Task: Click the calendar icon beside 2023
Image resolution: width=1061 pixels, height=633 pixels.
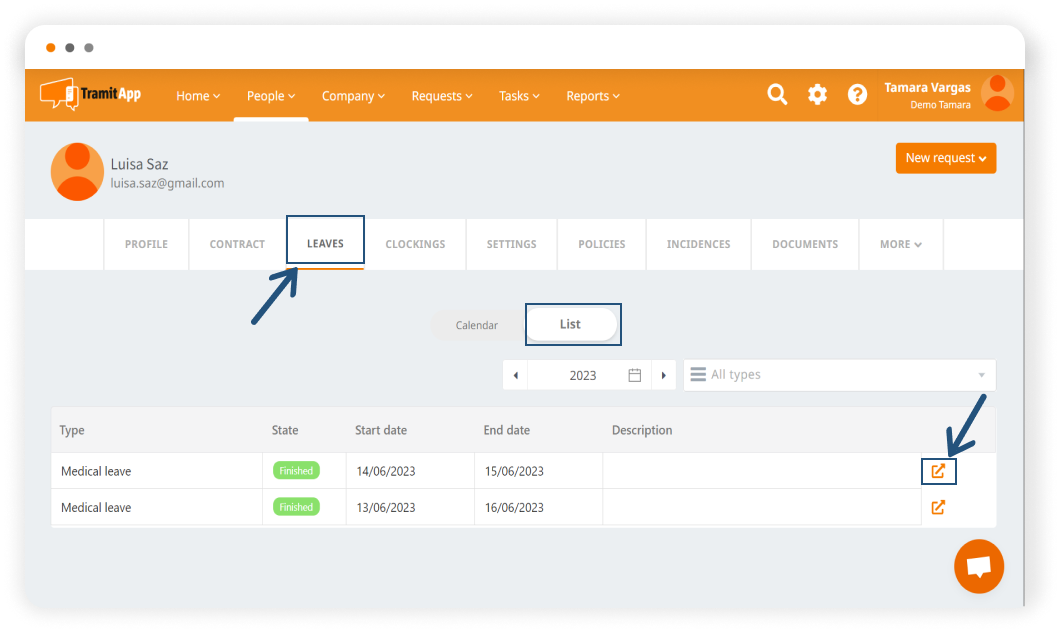Action: 634,375
